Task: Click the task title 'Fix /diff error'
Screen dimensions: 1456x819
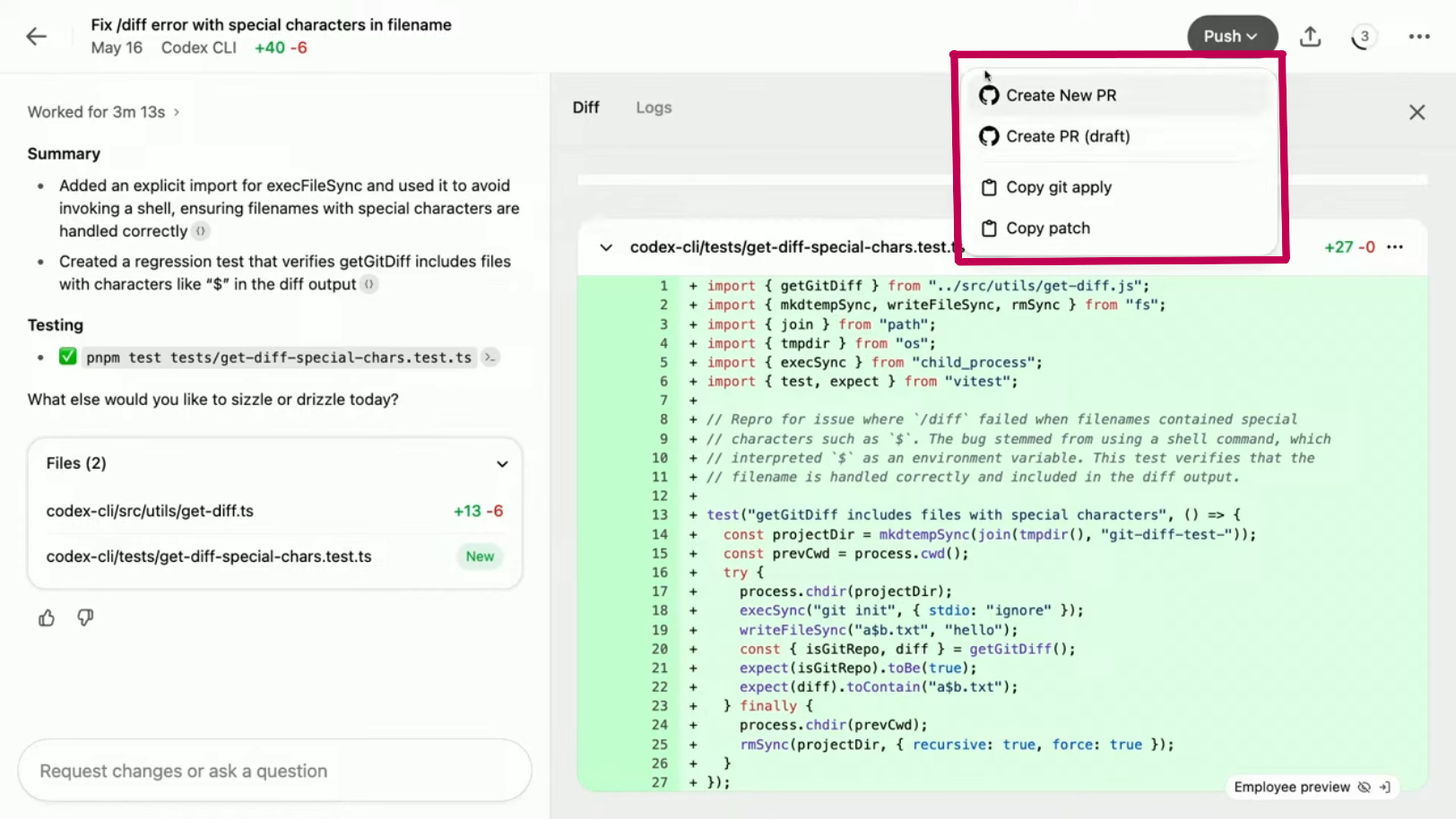Action: pyautogui.click(x=271, y=25)
